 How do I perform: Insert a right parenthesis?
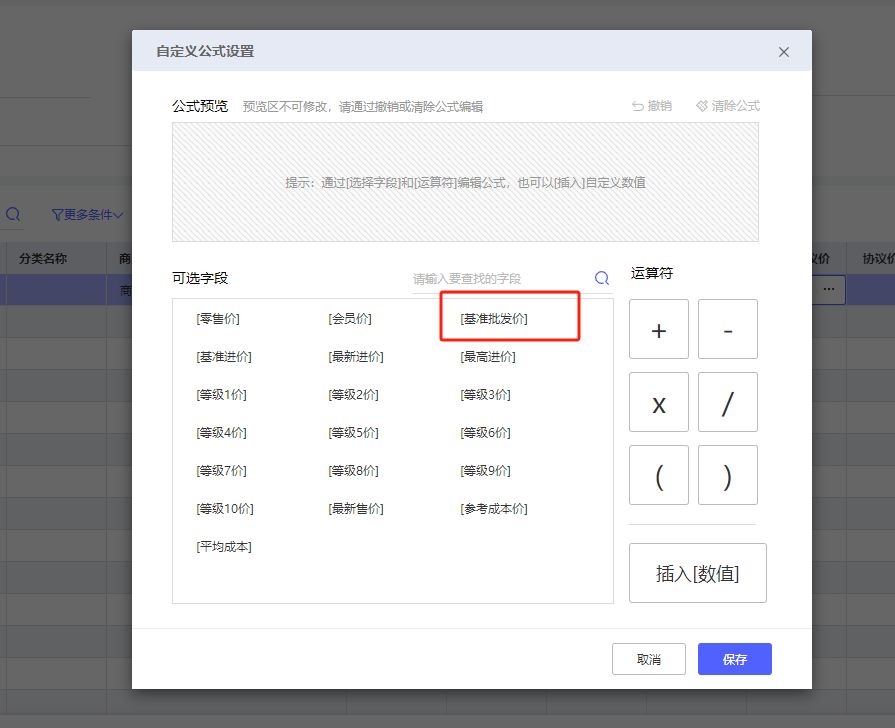727,475
